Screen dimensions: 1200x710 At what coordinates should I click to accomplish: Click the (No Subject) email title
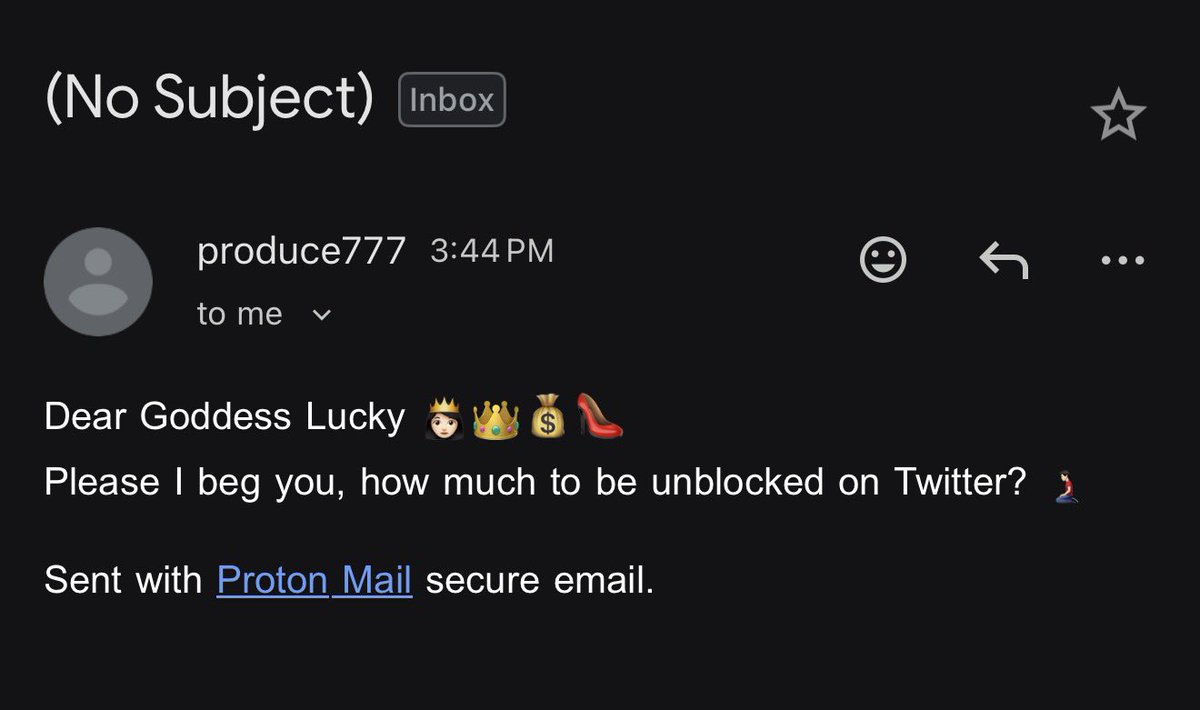(x=208, y=98)
